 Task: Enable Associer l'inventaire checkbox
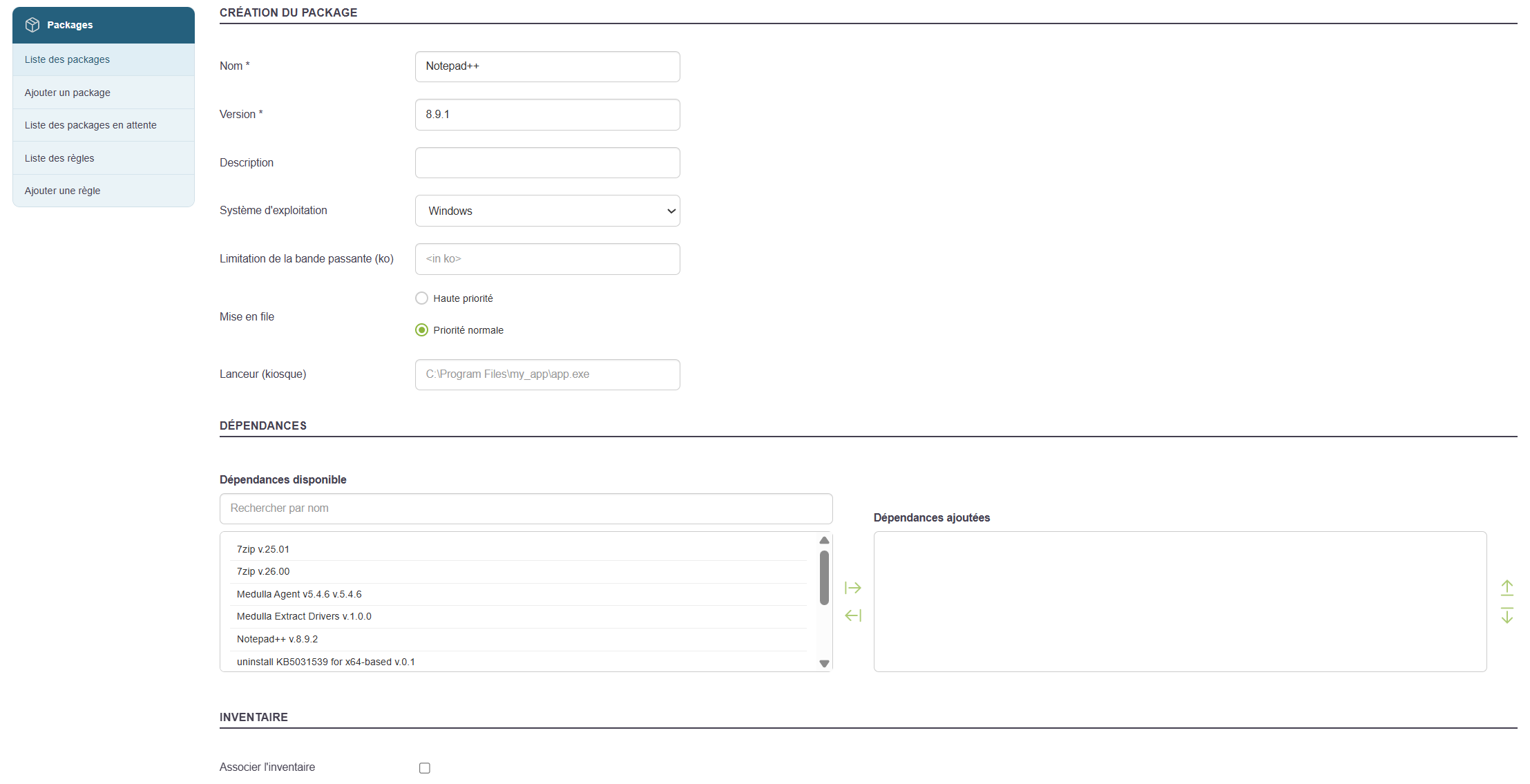tap(425, 768)
